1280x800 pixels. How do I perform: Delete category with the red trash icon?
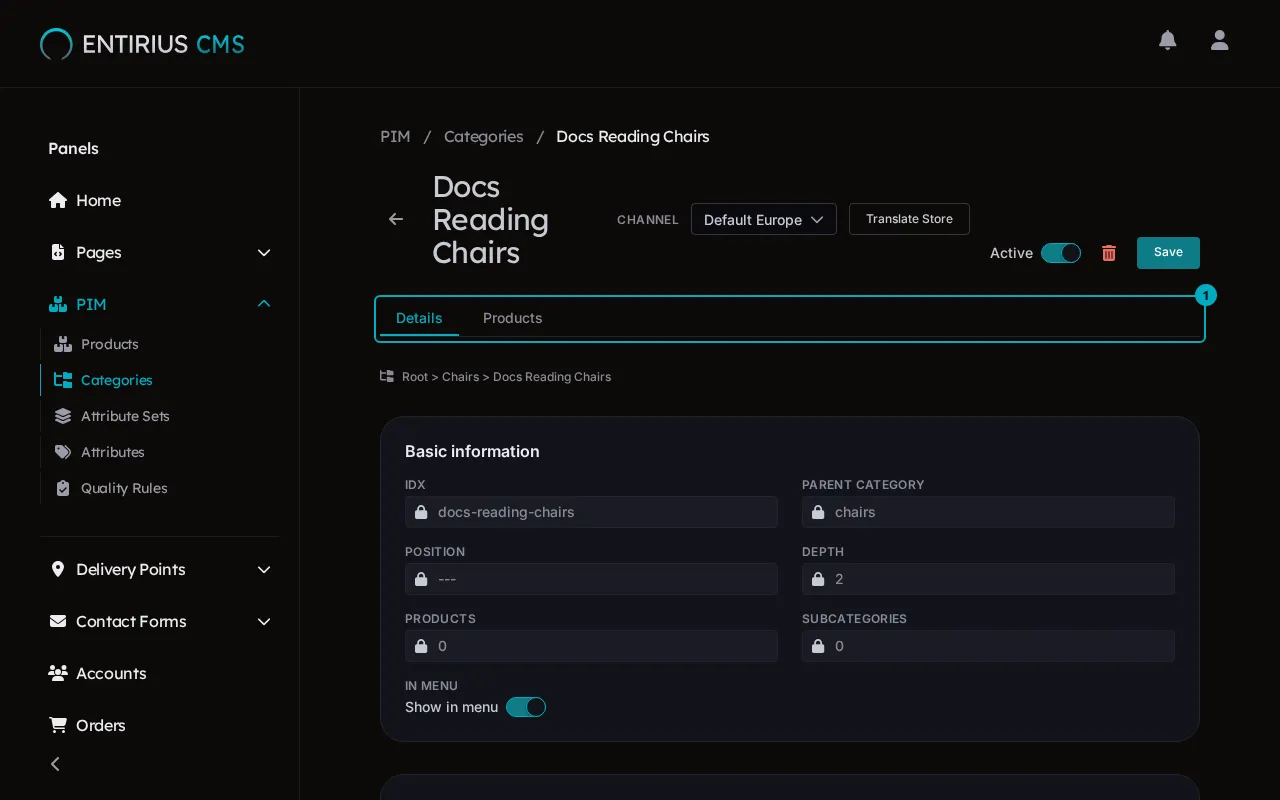click(1109, 253)
